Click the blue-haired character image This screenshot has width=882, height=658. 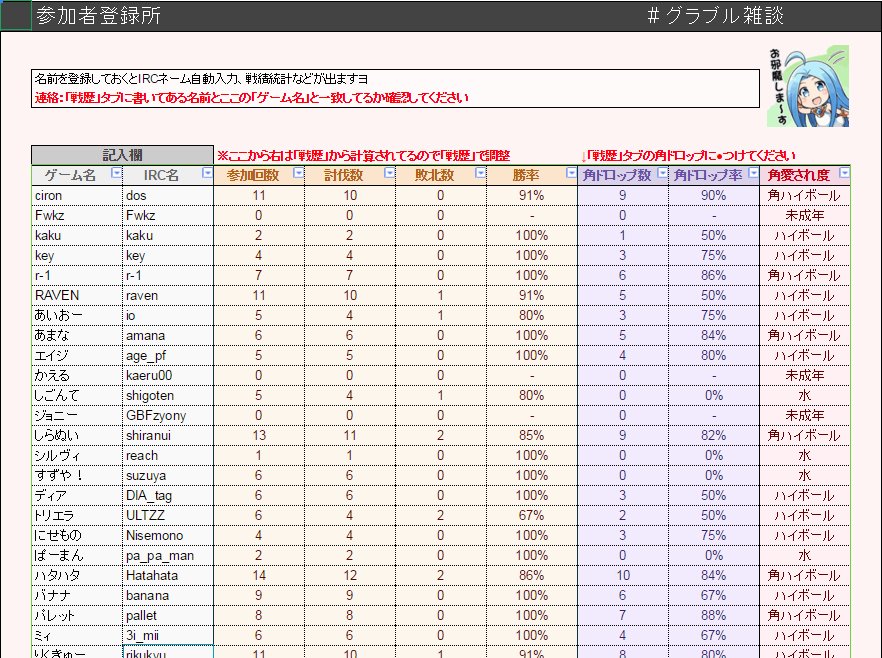point(808,86)
